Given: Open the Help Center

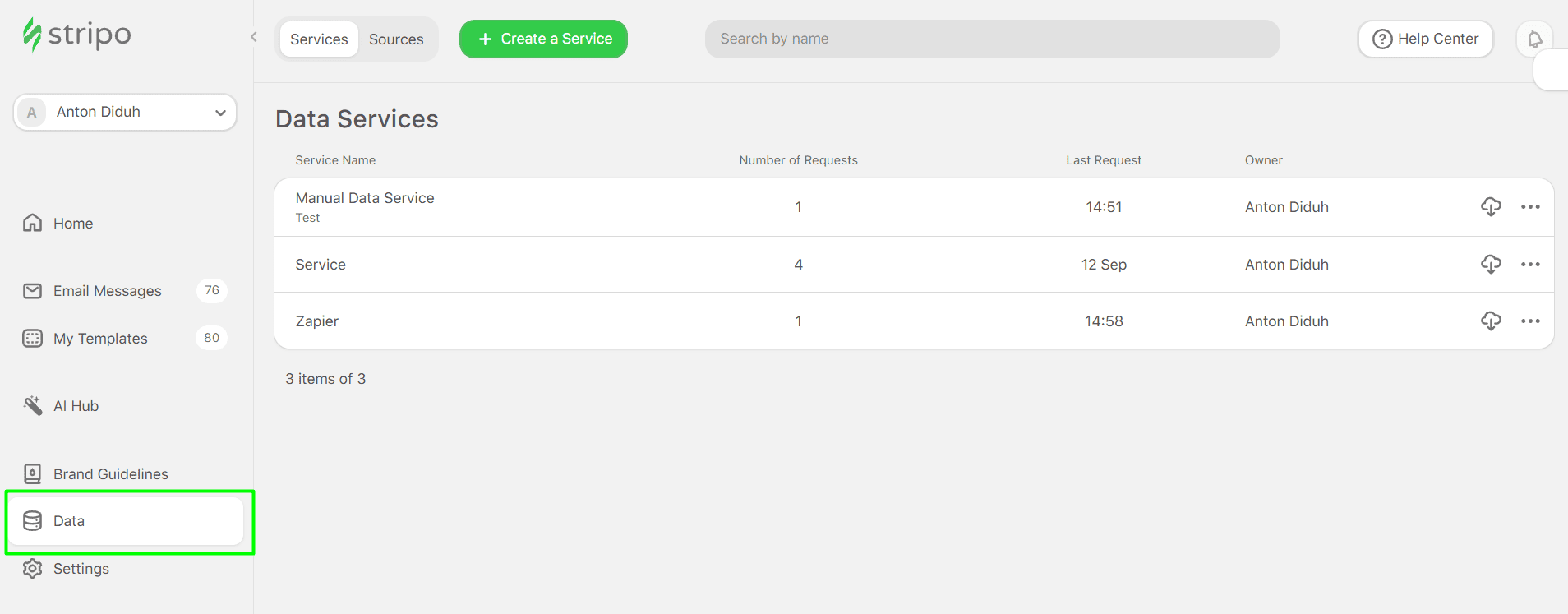Looking at the screenshot, I should (x=1425, y=39).
